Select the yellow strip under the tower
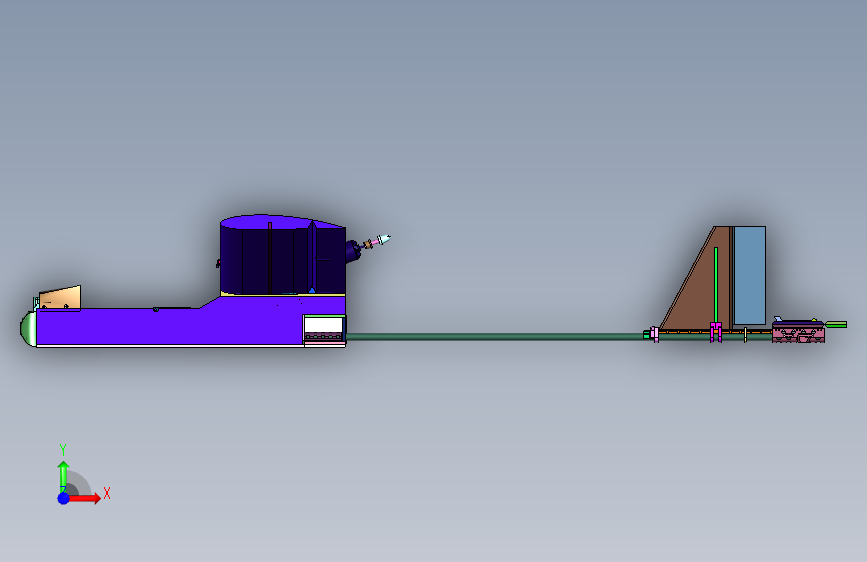 [283, 295]
